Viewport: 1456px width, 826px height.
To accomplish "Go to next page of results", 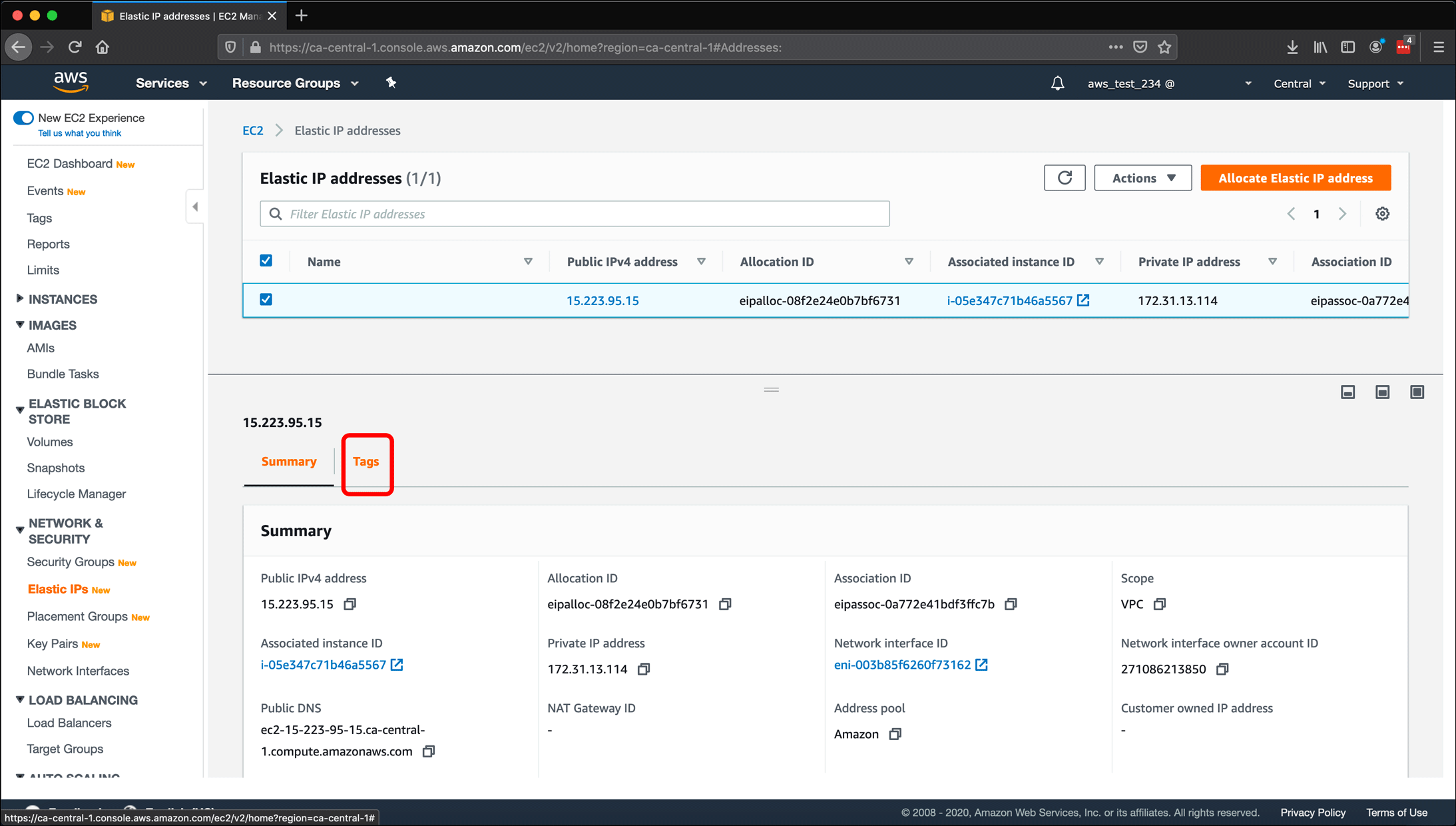I will coord(1342,214).
